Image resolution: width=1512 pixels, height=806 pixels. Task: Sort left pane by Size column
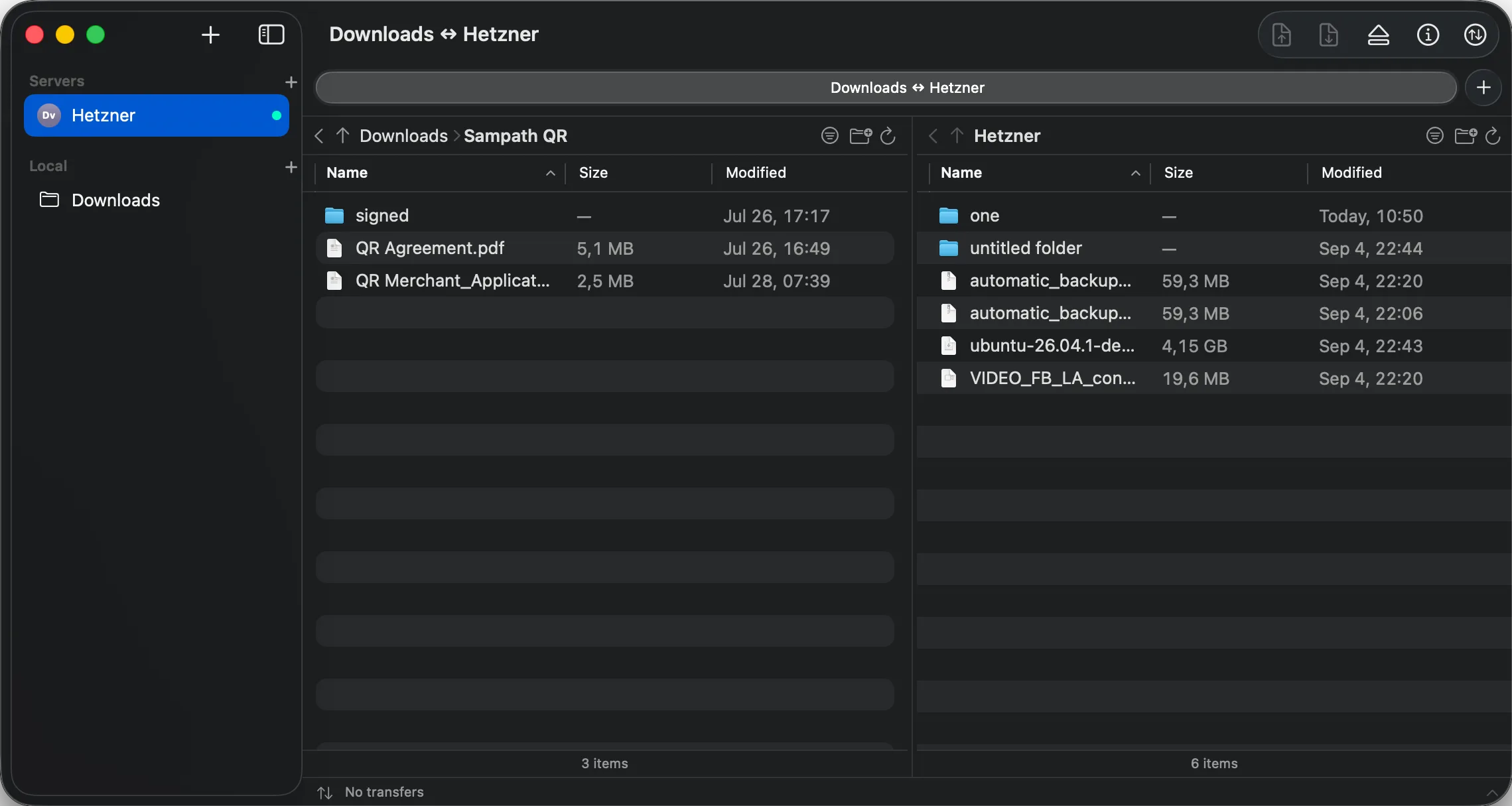(x=639, y=173)
